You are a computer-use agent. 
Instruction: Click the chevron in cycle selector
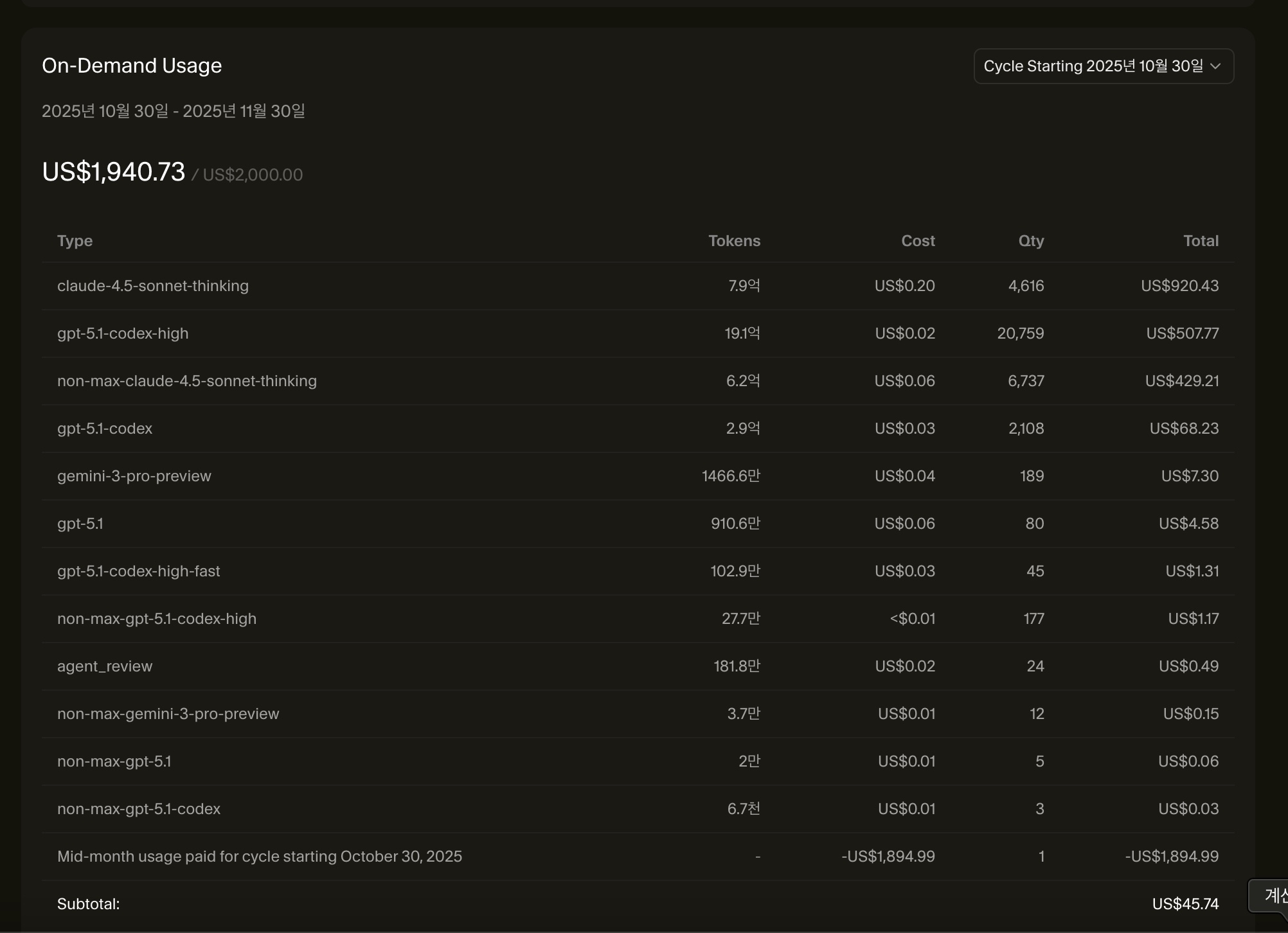click(x=1215, y=66)
